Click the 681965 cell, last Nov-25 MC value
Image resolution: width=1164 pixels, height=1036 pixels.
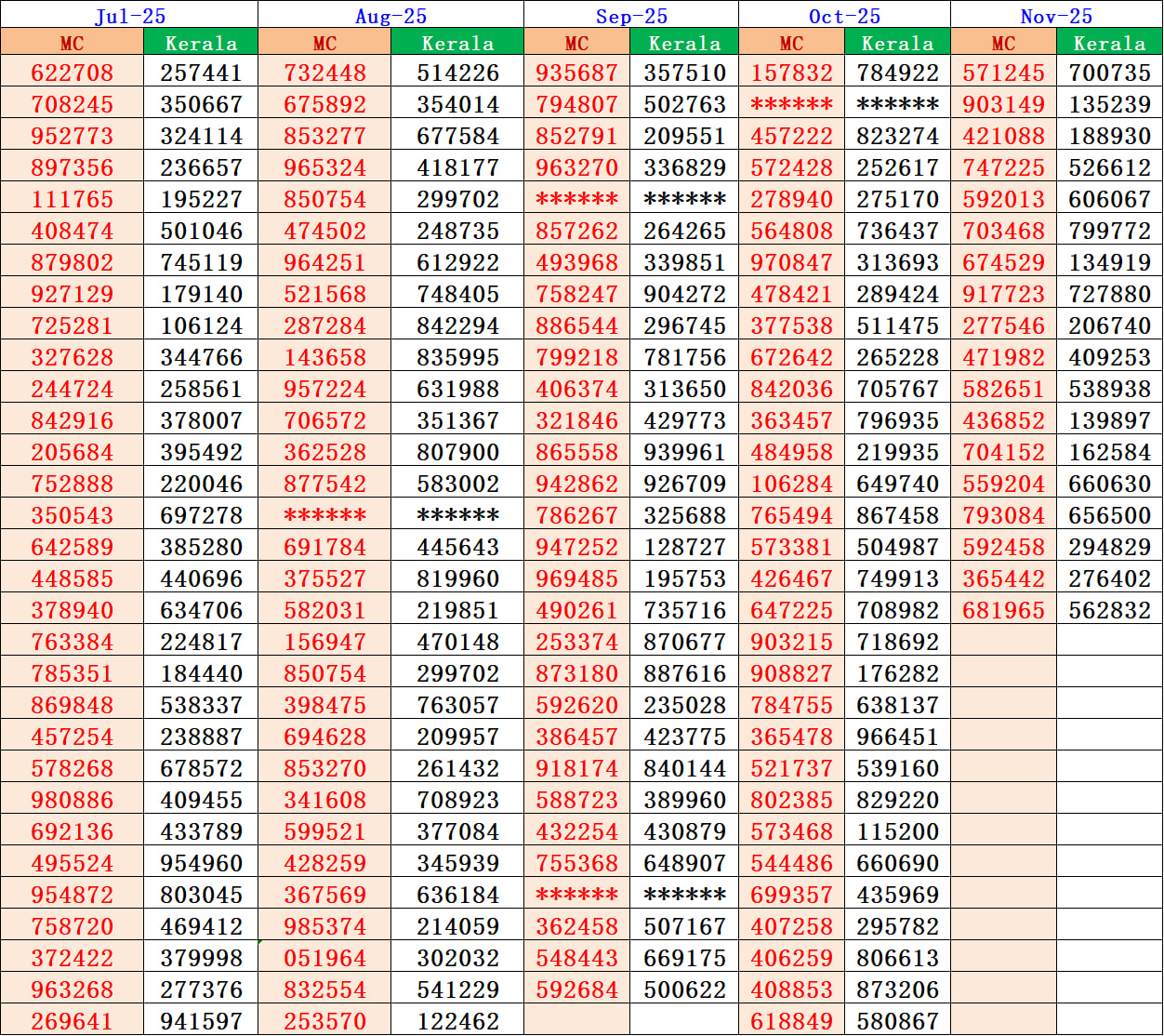(x=1002, y=609)
